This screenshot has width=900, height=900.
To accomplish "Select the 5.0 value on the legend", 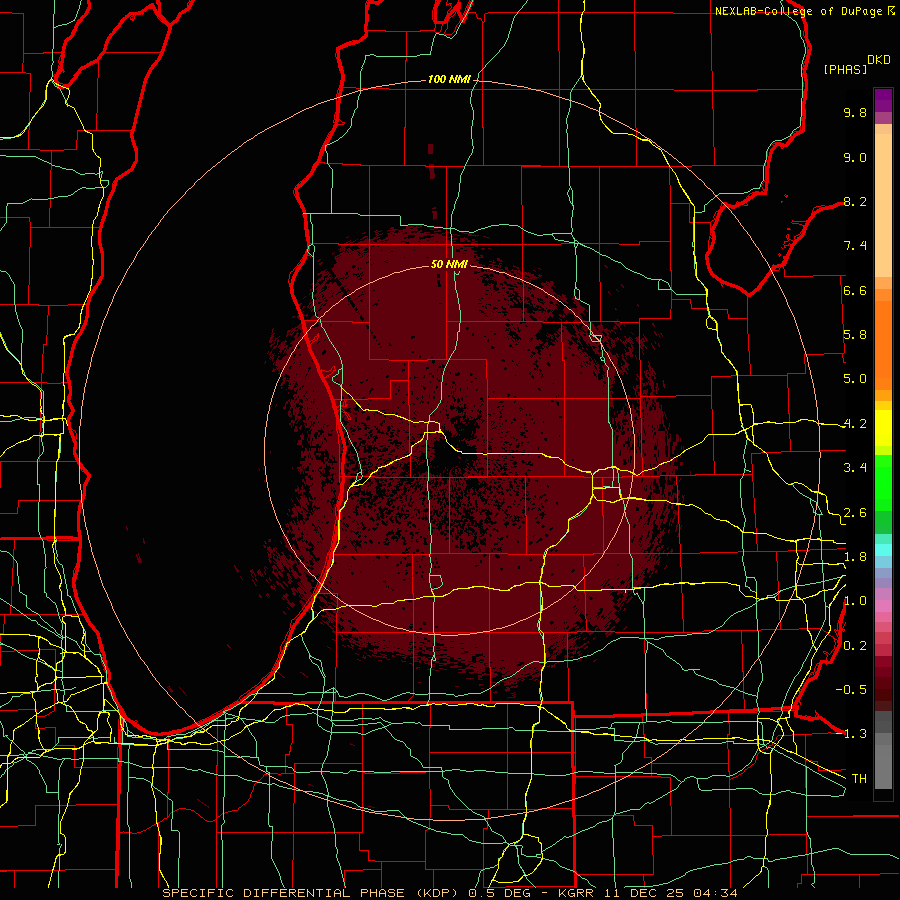I will click(855, 379).
